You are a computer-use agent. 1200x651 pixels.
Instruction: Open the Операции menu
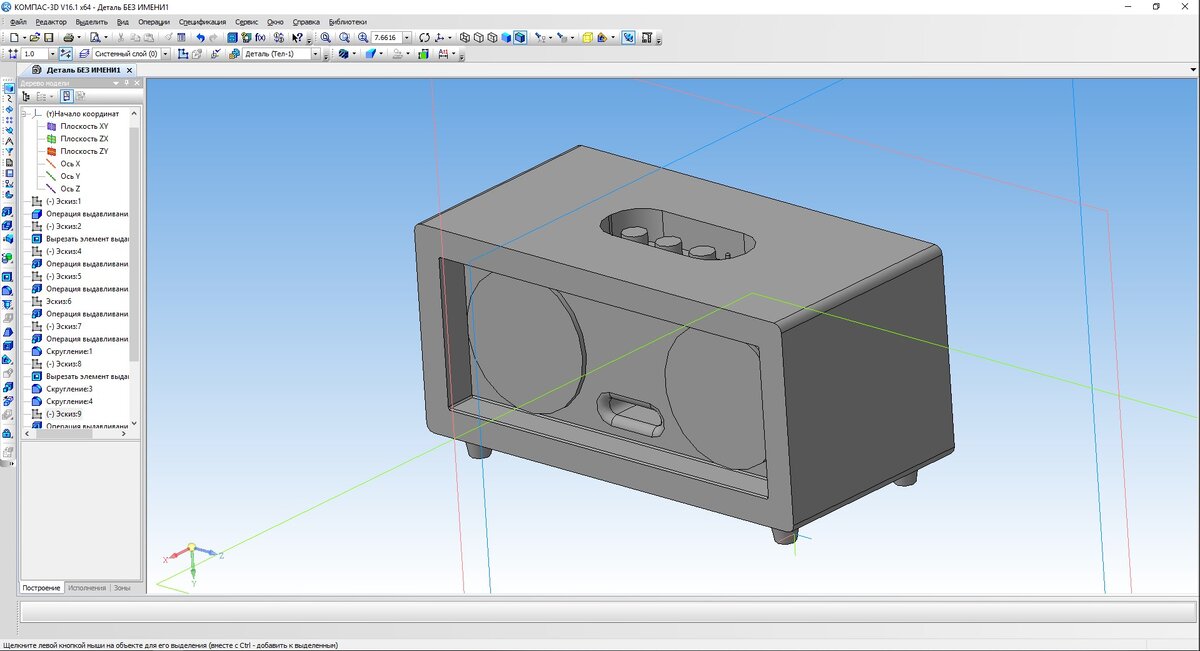click(154, 21)
